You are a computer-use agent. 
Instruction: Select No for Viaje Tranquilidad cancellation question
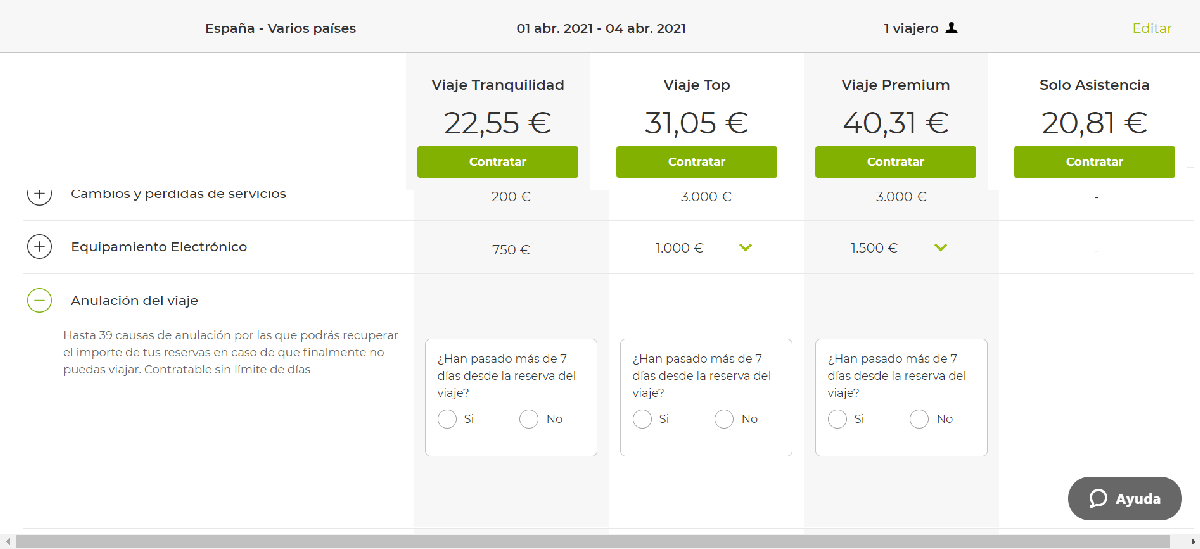[529, 419]
